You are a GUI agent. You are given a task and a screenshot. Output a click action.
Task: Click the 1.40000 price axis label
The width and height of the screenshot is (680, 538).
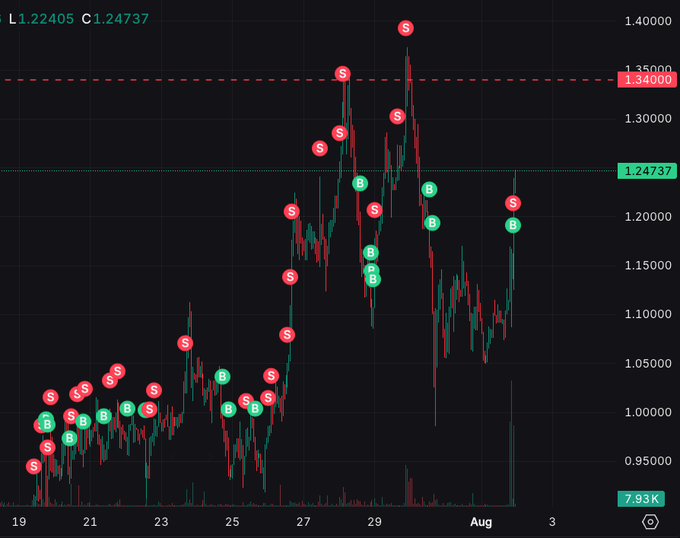(648, 21)
